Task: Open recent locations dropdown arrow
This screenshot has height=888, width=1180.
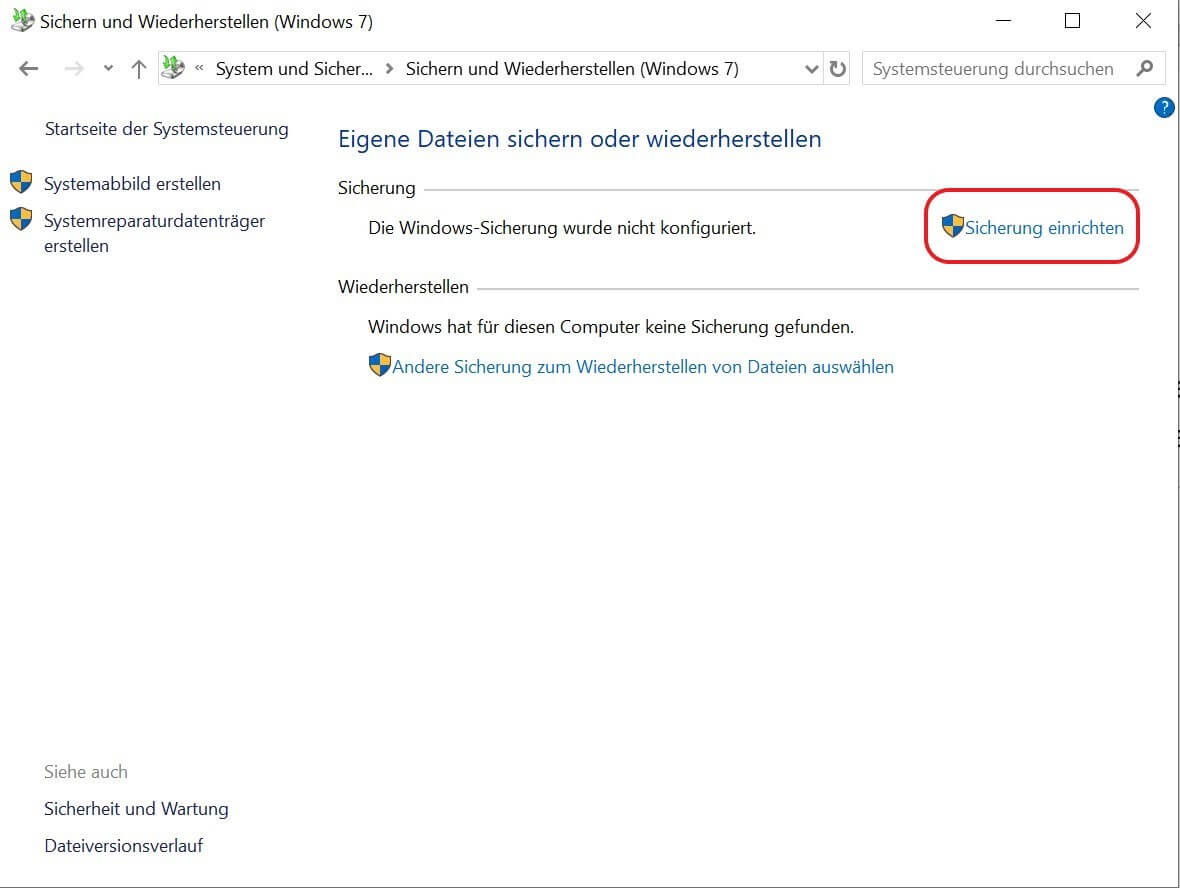Action: [108, 69]
